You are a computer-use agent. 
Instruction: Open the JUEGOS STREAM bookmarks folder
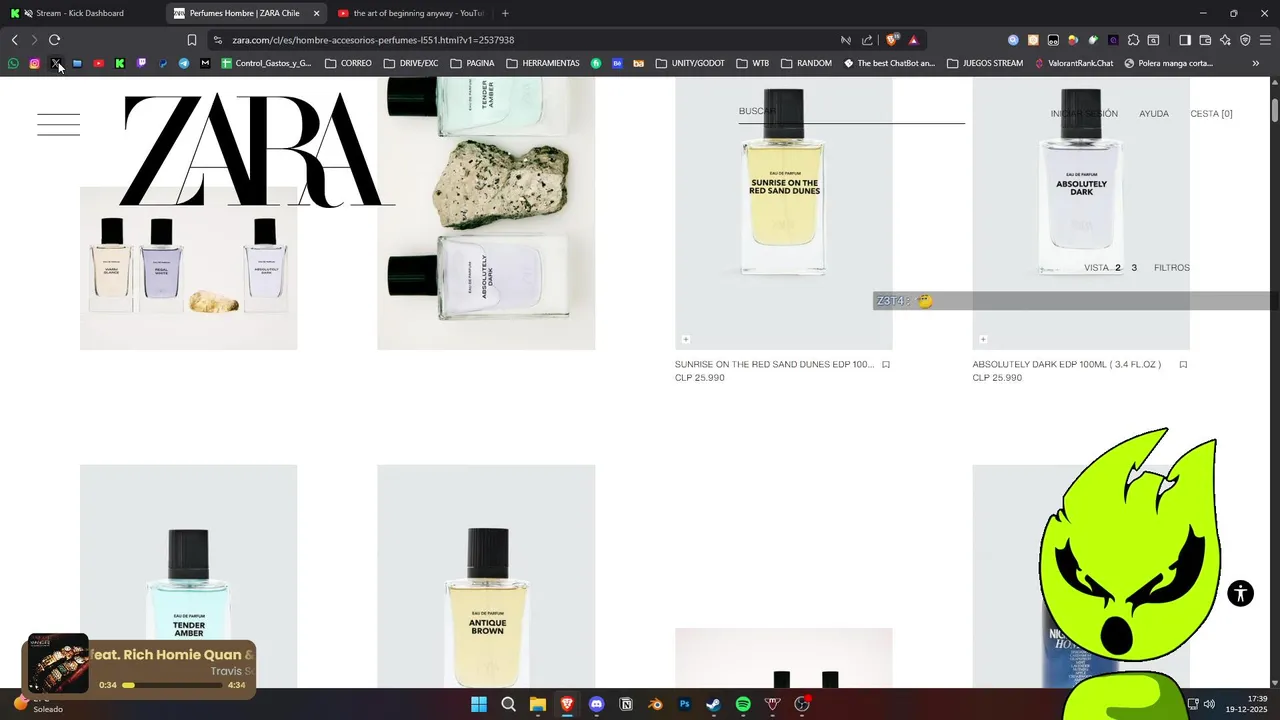984,63
